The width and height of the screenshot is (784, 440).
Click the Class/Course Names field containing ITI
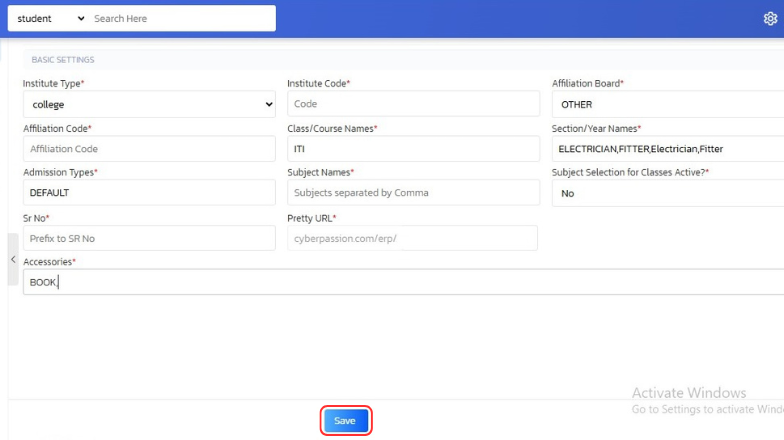413,149
